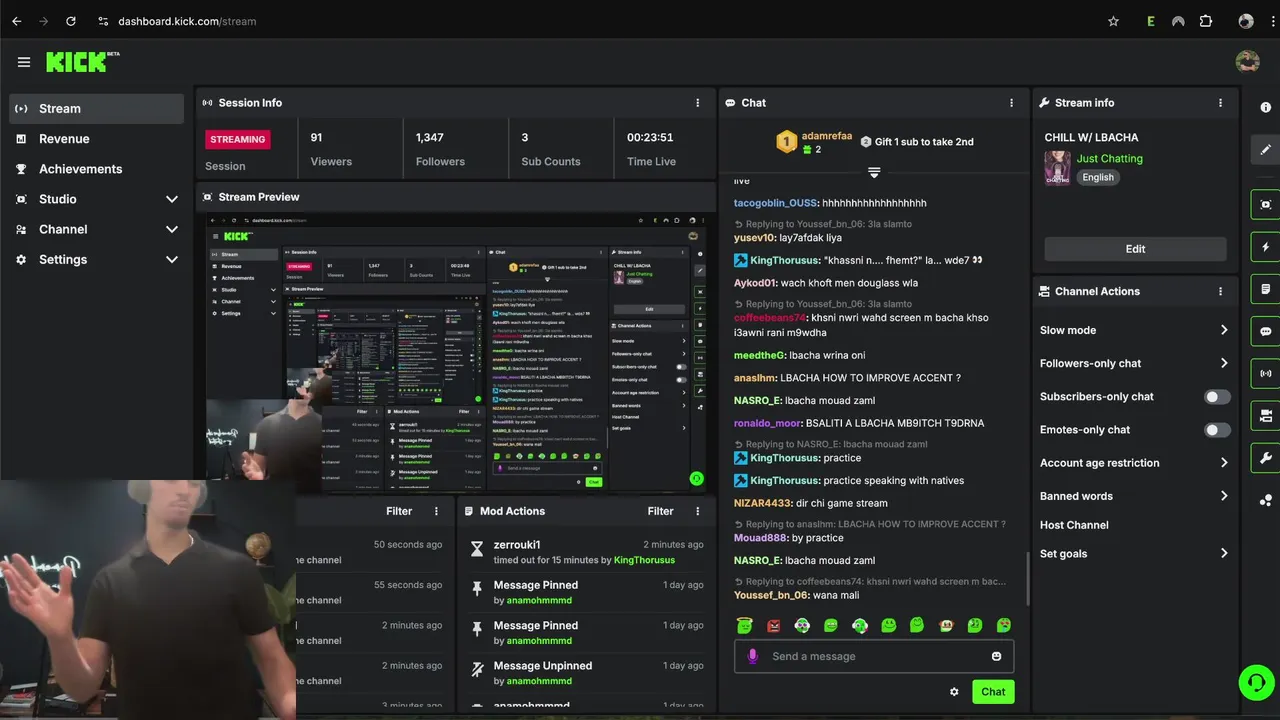Open the user avatar menu on Kick
The height and width of the screenshot is (720, 1280).
pyautogui.click(x=1247, y=62)
